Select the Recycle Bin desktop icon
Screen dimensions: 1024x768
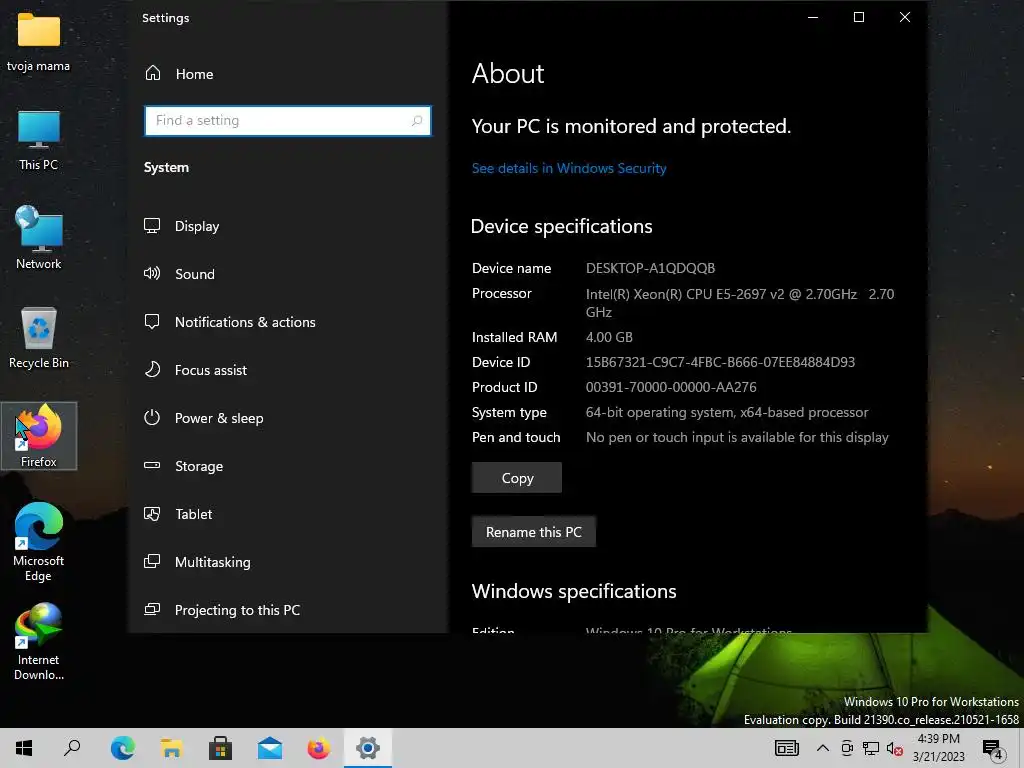tap(39, 338)
